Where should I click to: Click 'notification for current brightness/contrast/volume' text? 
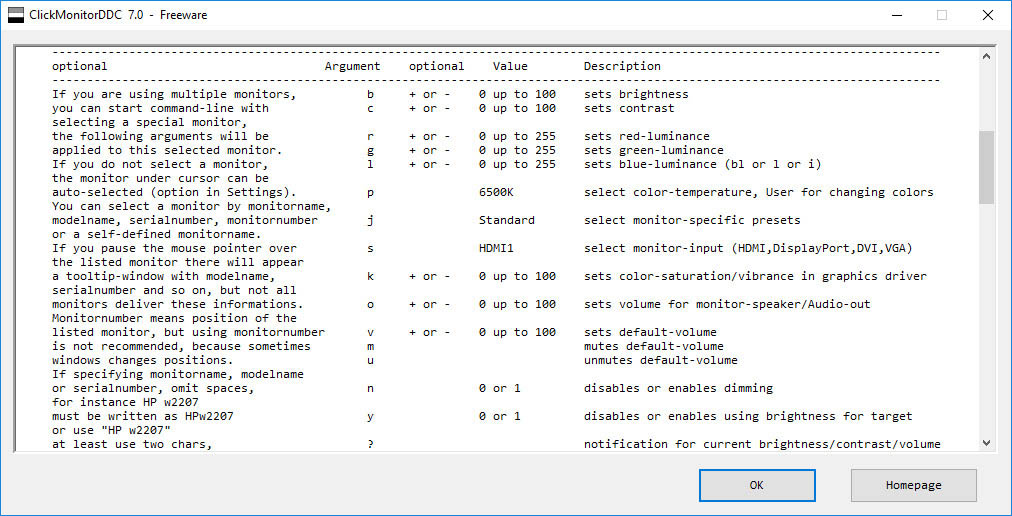coord(762,444)
